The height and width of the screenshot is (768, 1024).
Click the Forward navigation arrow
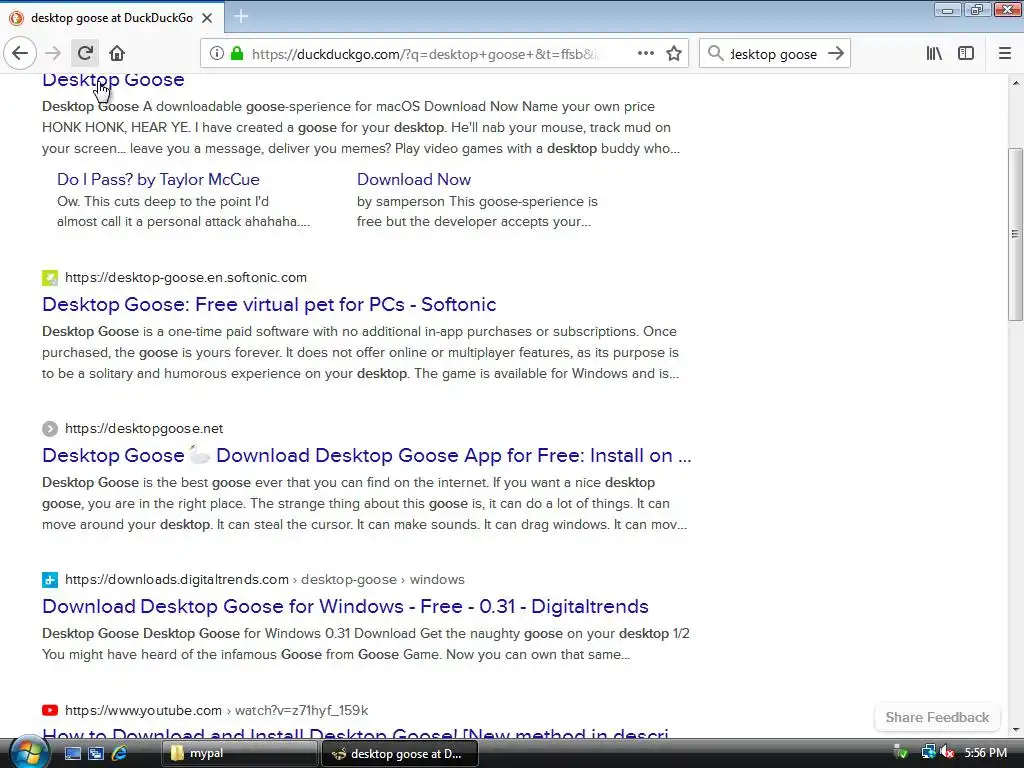(53, 53)
